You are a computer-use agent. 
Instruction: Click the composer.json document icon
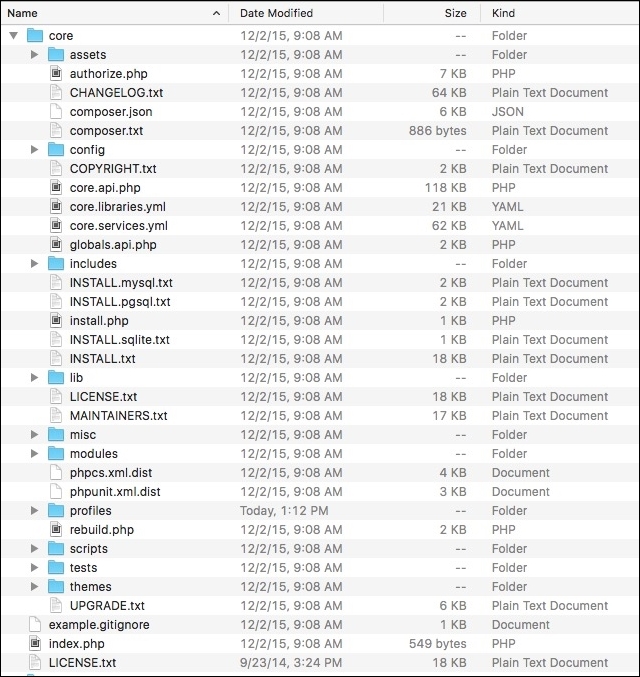pos(56,111)
